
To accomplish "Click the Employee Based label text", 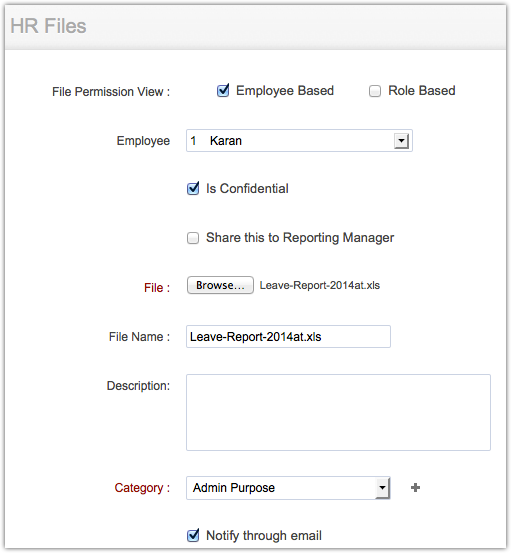I will (x=285, y=91).
